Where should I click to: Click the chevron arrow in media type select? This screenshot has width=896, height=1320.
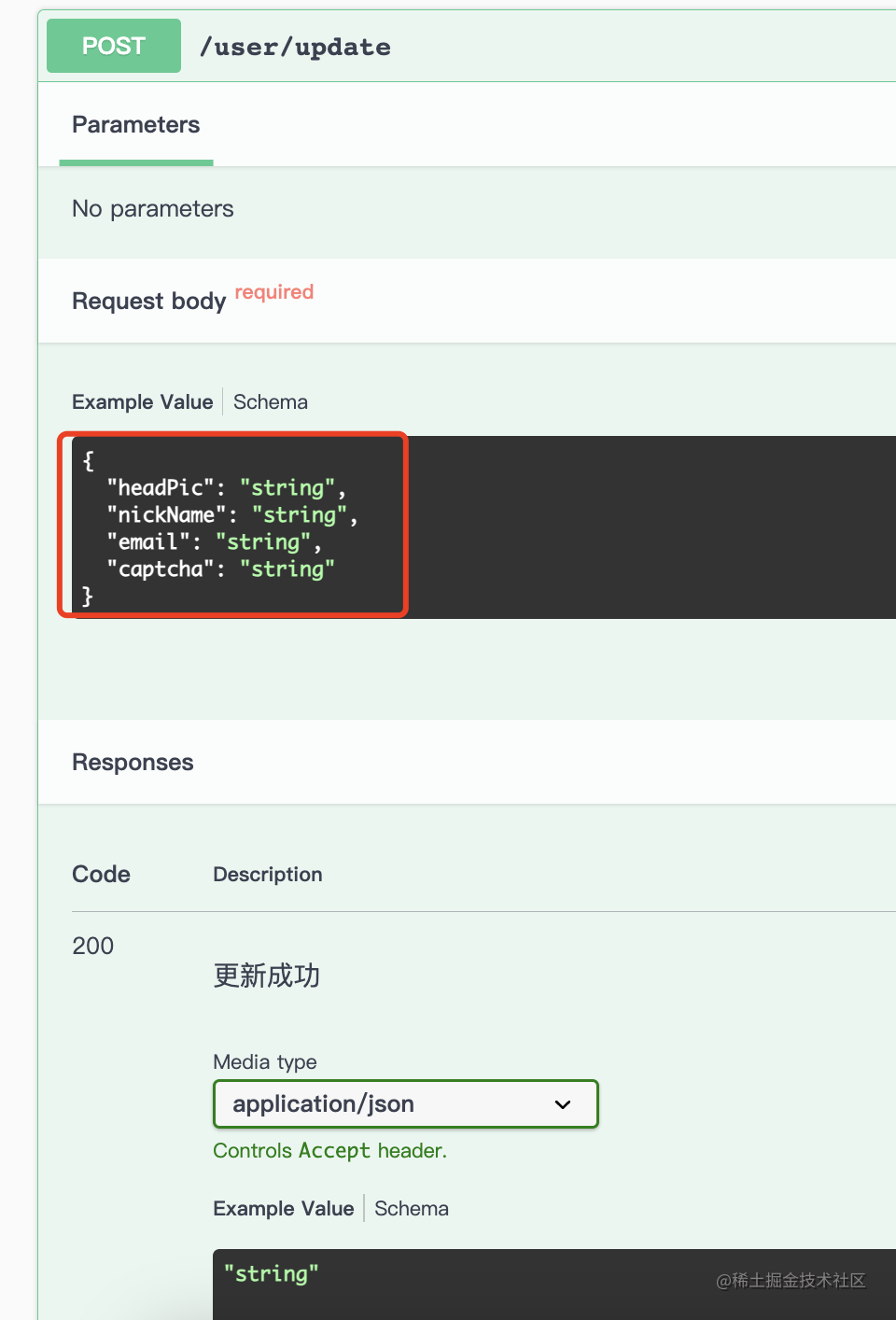tap(563, 1104)
